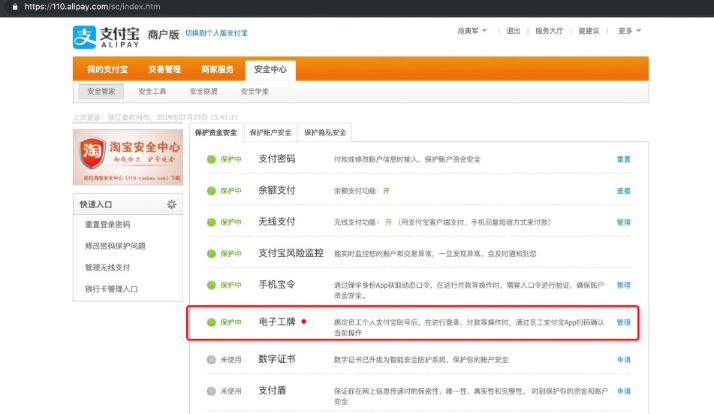Open the 商家服务 tab
The width and height of the screenshot is (714, 414).
(217, 69)
